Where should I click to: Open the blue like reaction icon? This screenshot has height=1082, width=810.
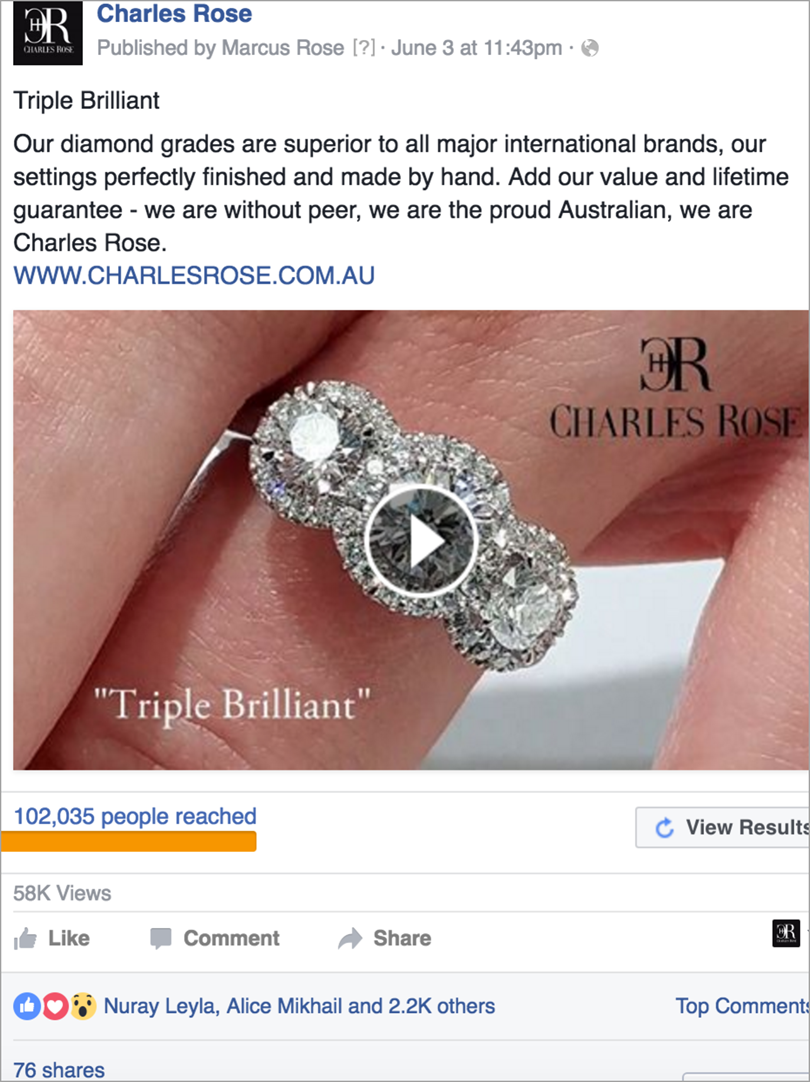click(27, 1006)
